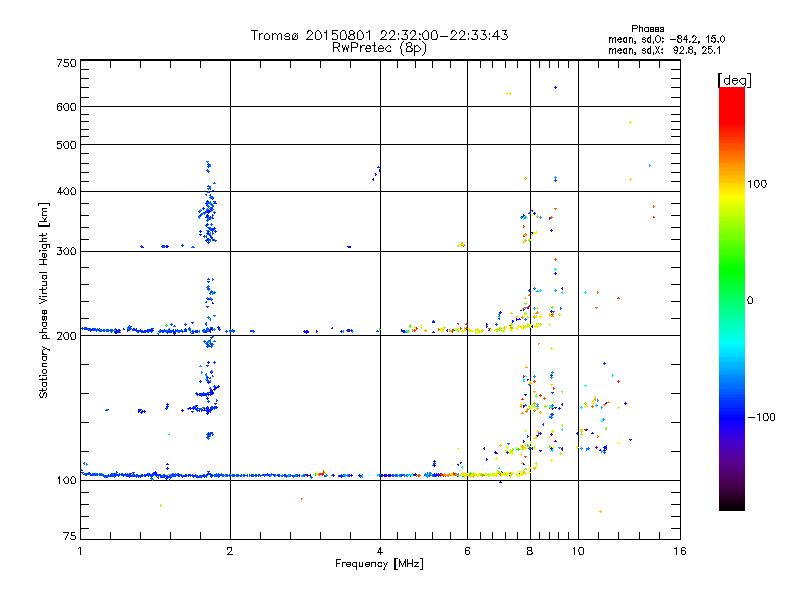Click the y-axis tick label "600"
Viewport: 800px width, 600px height.
67,107
